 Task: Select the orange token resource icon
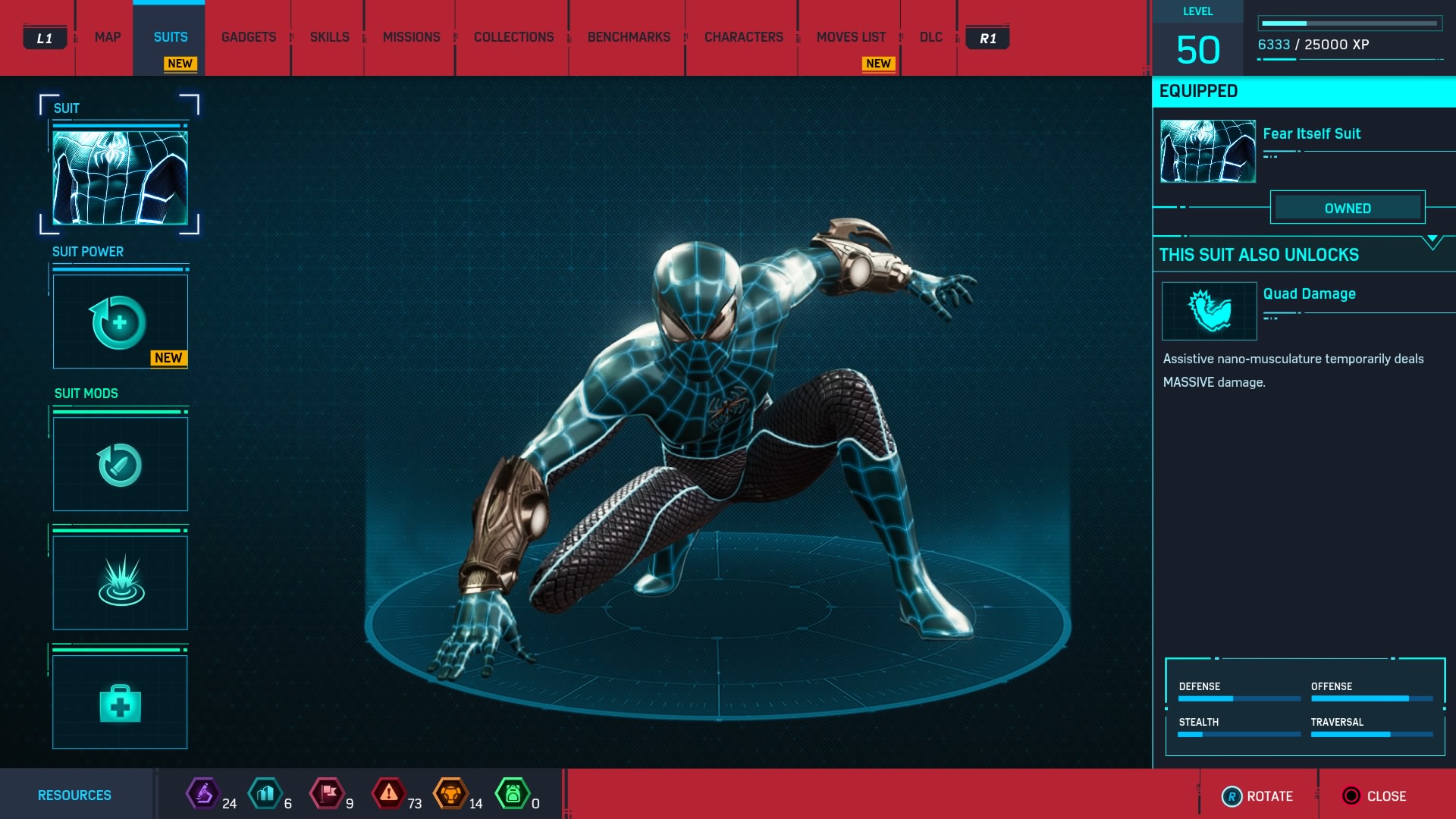click(452, 795)
